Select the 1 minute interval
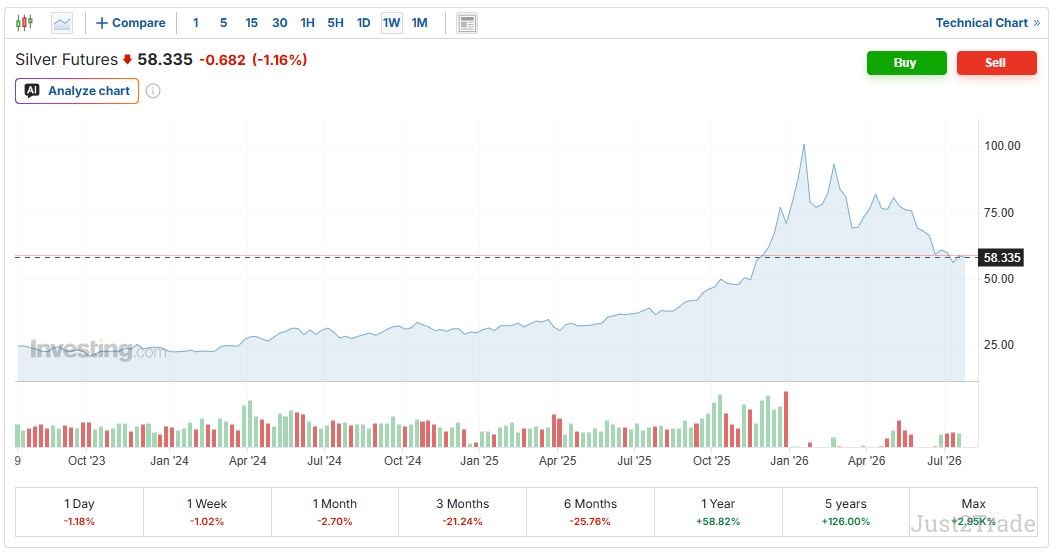The image size is (1055, 552). (196, 23)
